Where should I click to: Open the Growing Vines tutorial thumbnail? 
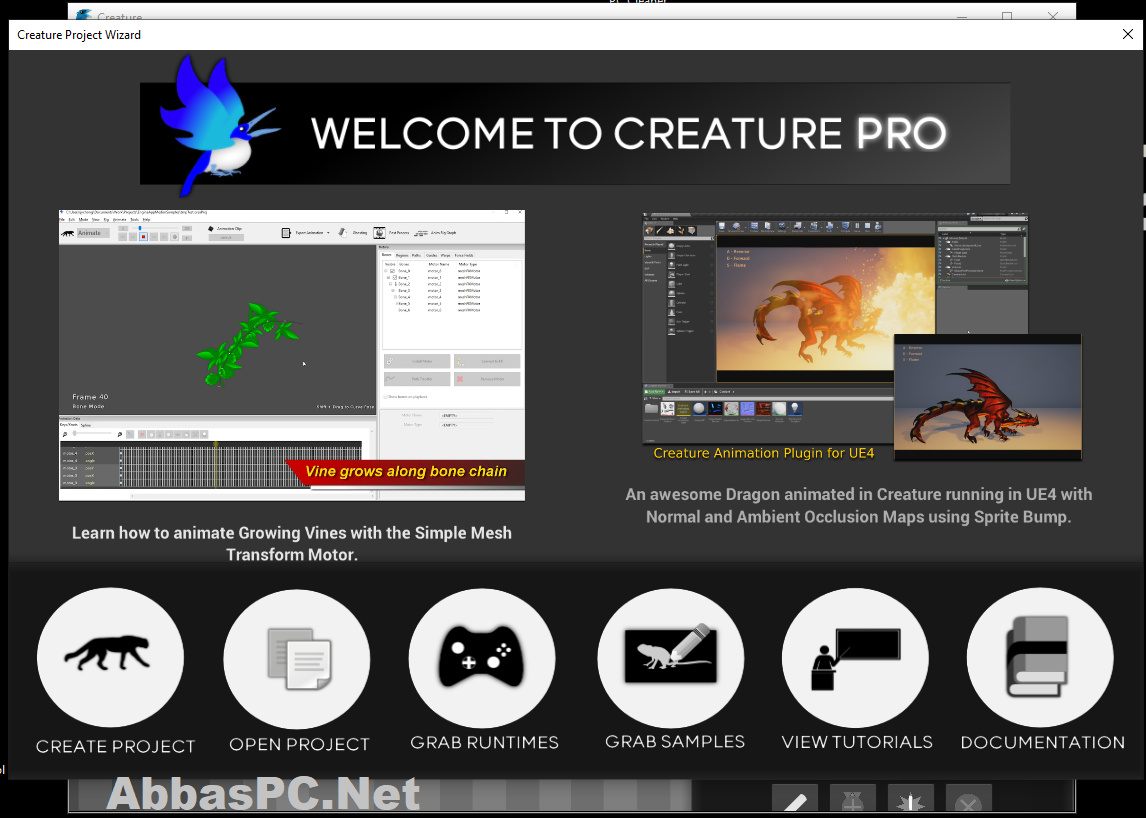pos(292,355)
